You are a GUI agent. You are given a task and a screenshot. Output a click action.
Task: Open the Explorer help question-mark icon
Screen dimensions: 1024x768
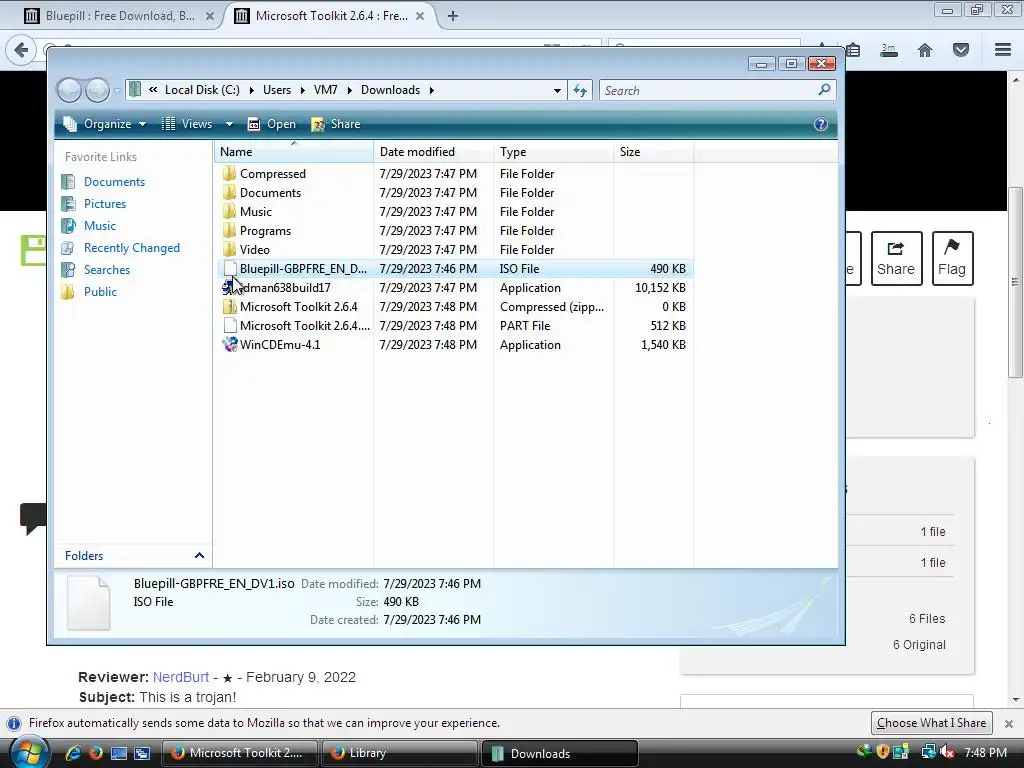pyautogui.click(x=821, y=124)
